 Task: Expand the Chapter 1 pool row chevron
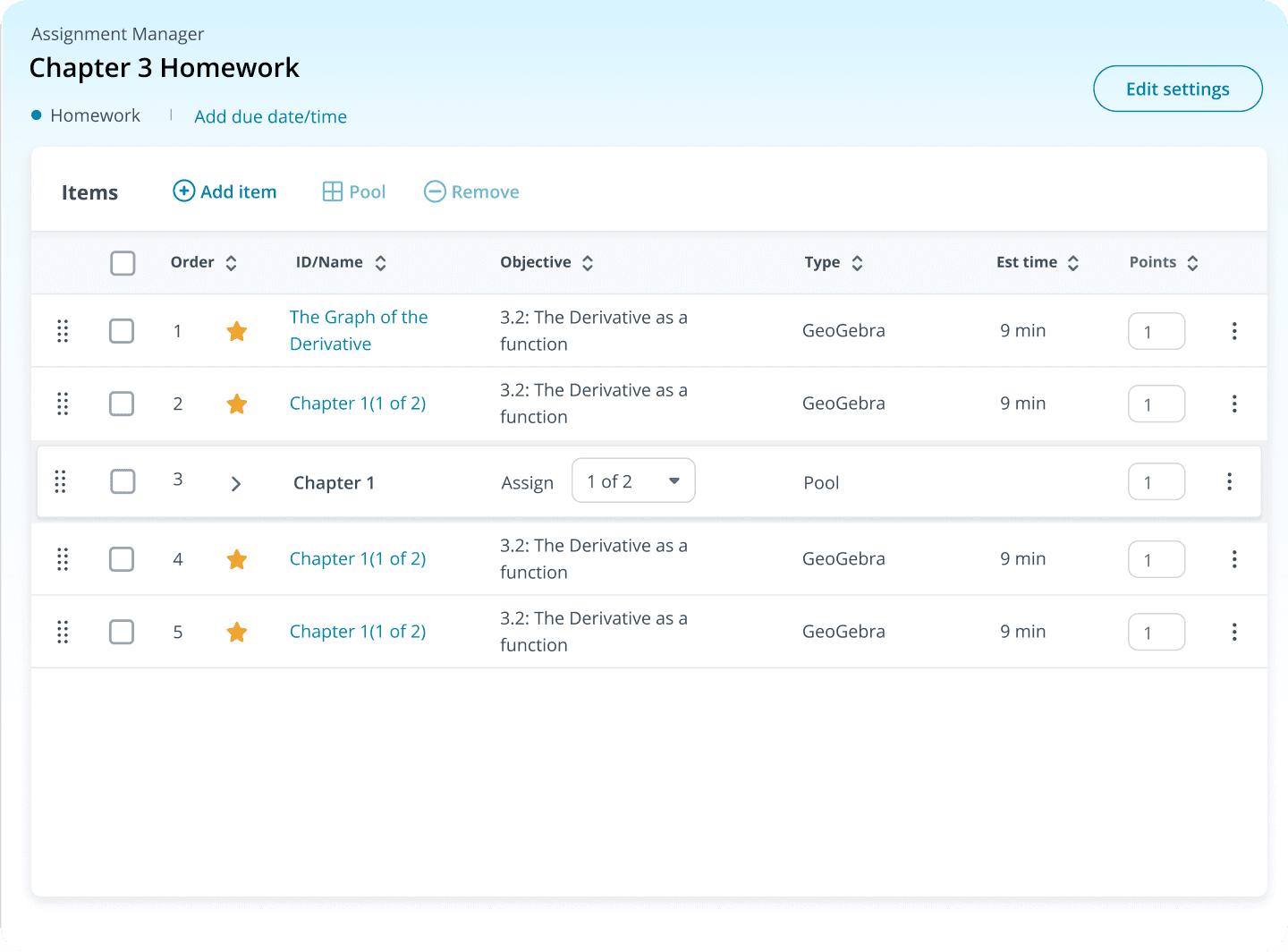(x=236, y=484)
